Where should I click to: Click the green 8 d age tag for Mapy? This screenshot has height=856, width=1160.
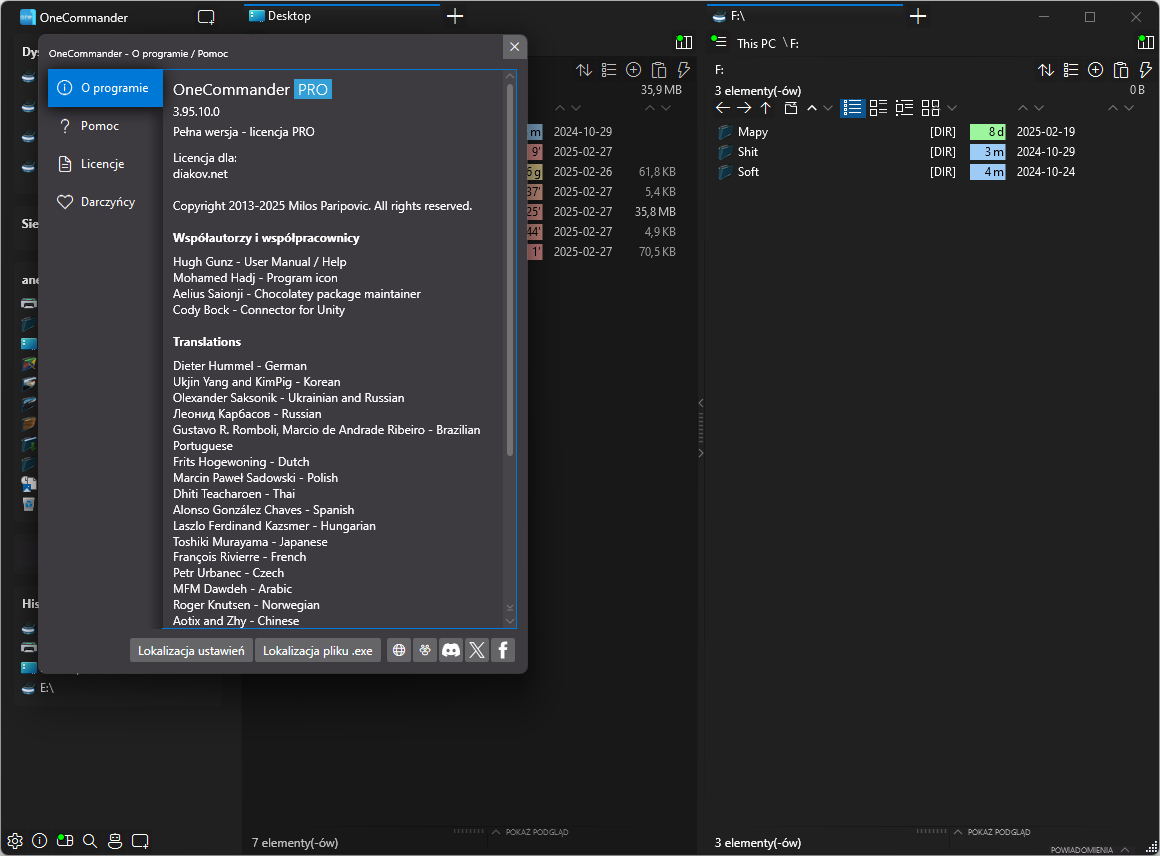click(988, 132)
